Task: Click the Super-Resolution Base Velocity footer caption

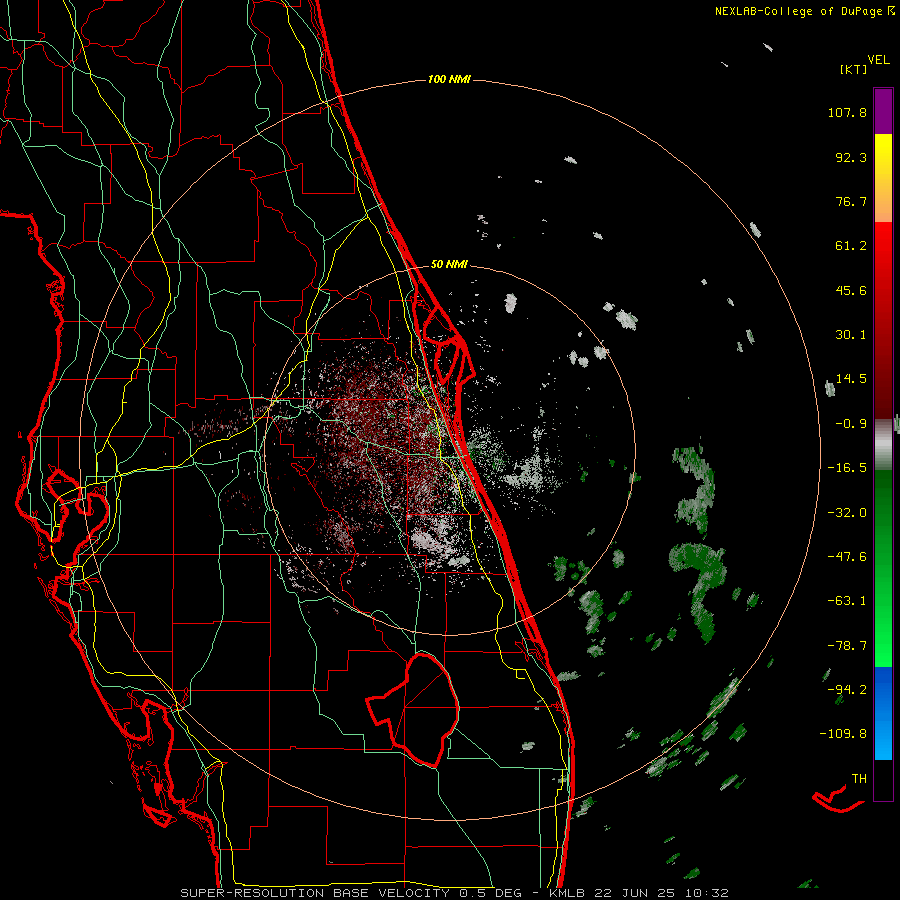Action: pyautogui.click(x=454, y=893)
